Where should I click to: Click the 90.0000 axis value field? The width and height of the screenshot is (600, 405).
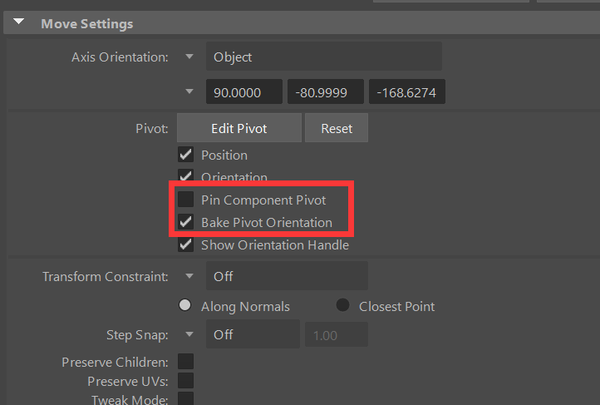pos(244,93)
